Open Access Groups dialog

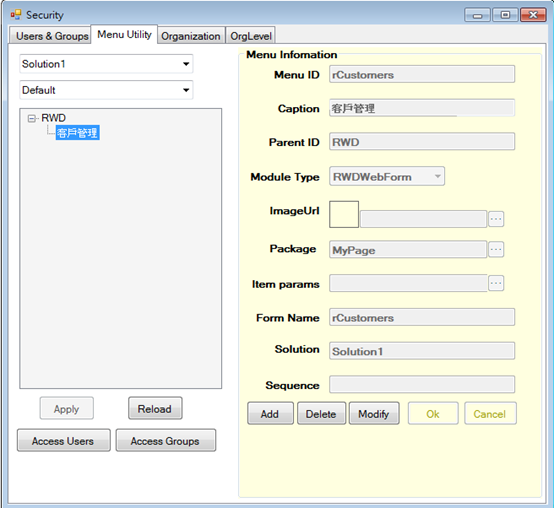click(x=165, y=441)
